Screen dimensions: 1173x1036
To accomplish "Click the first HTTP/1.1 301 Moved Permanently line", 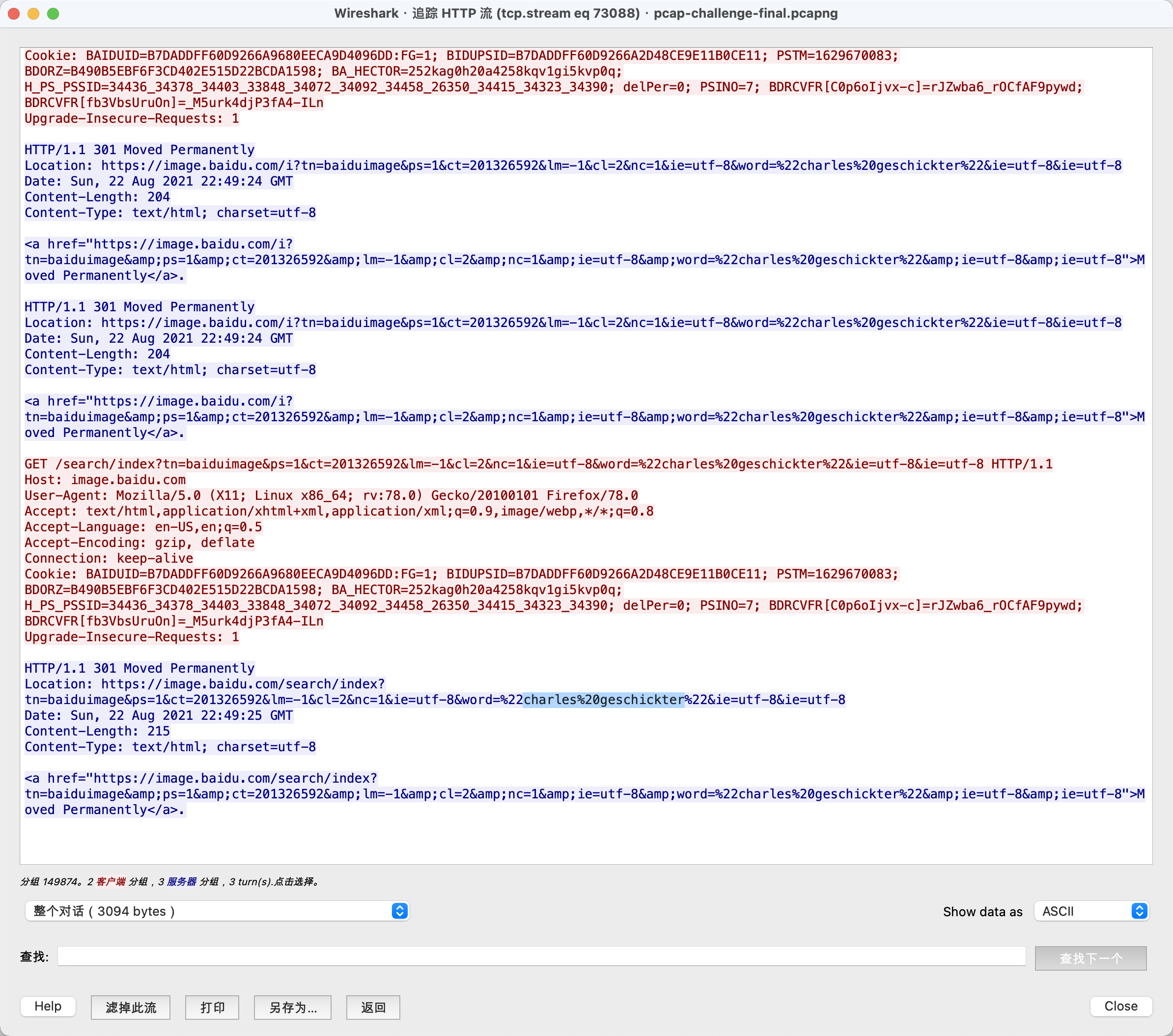I will [140, 150].
